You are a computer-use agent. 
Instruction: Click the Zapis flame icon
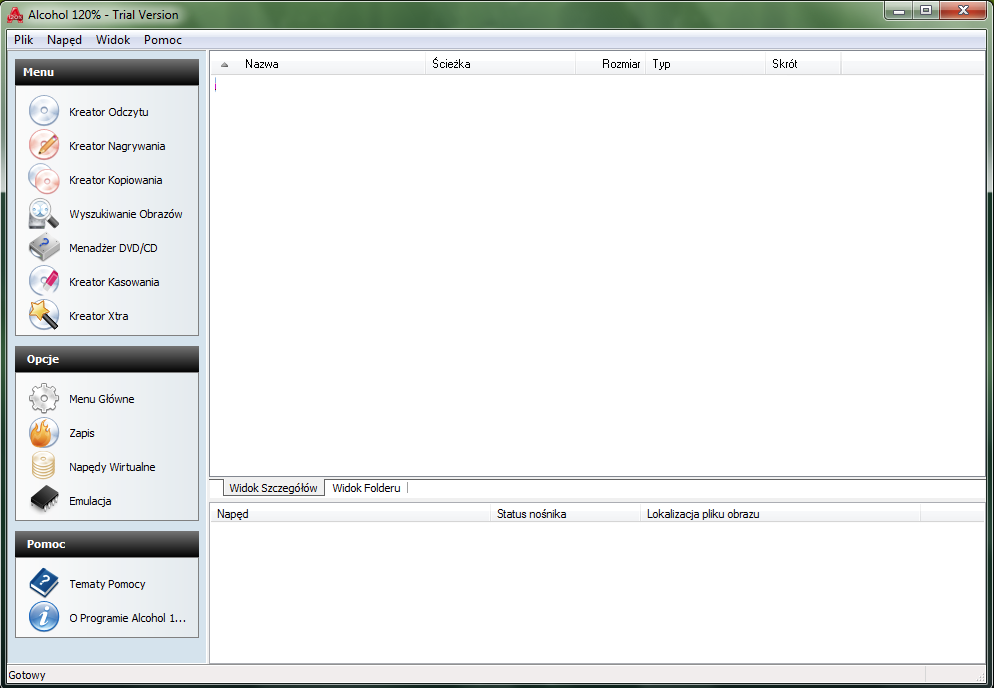(x=44, y=433)
